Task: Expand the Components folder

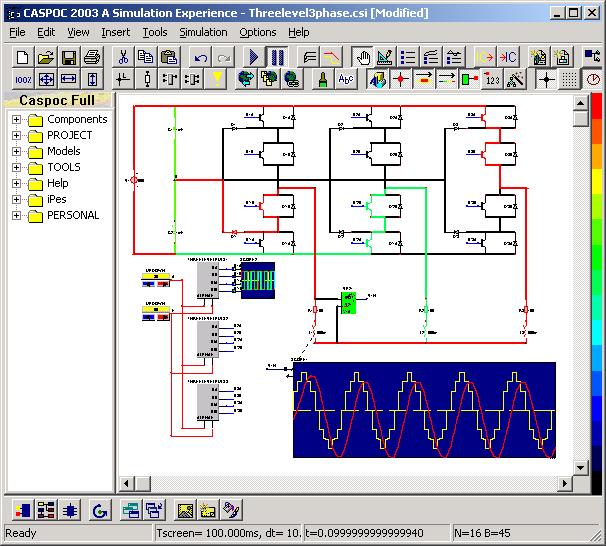Action: coord(16,119)
